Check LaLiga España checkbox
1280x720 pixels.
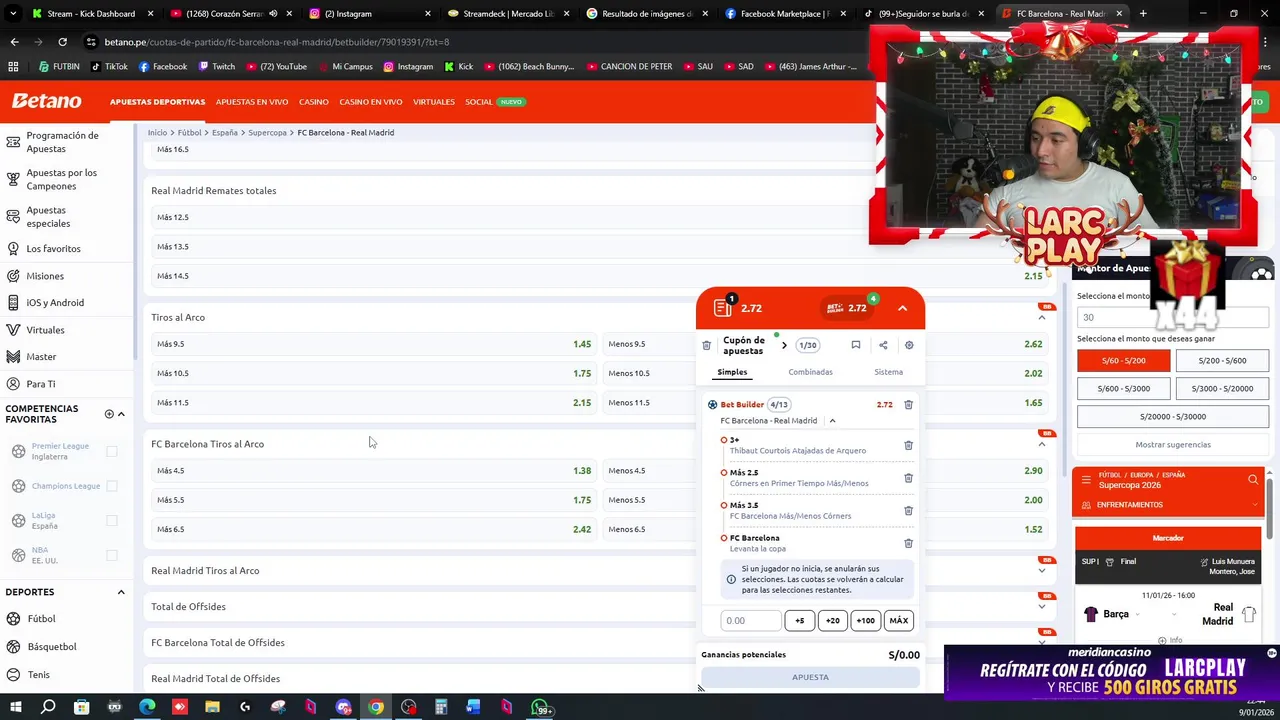(x=112, y=520)
